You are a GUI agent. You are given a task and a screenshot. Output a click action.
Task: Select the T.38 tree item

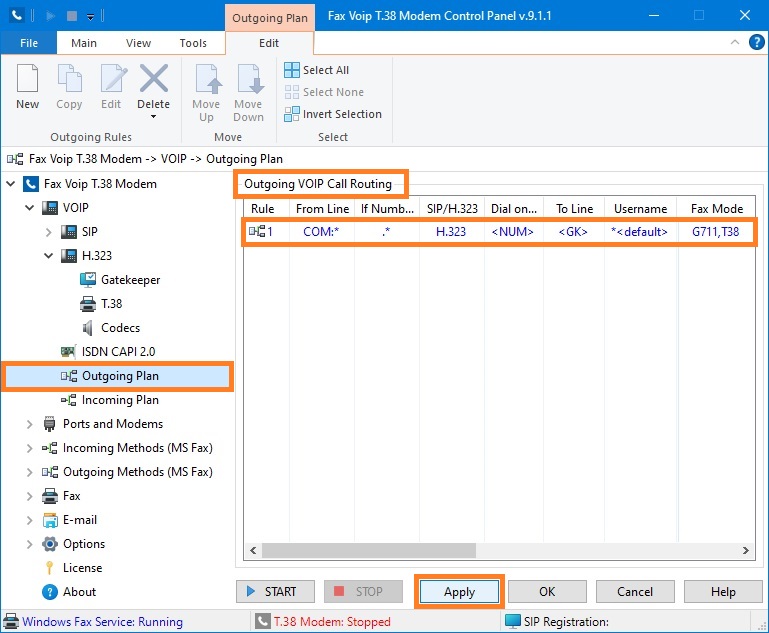tap(111, 304)
